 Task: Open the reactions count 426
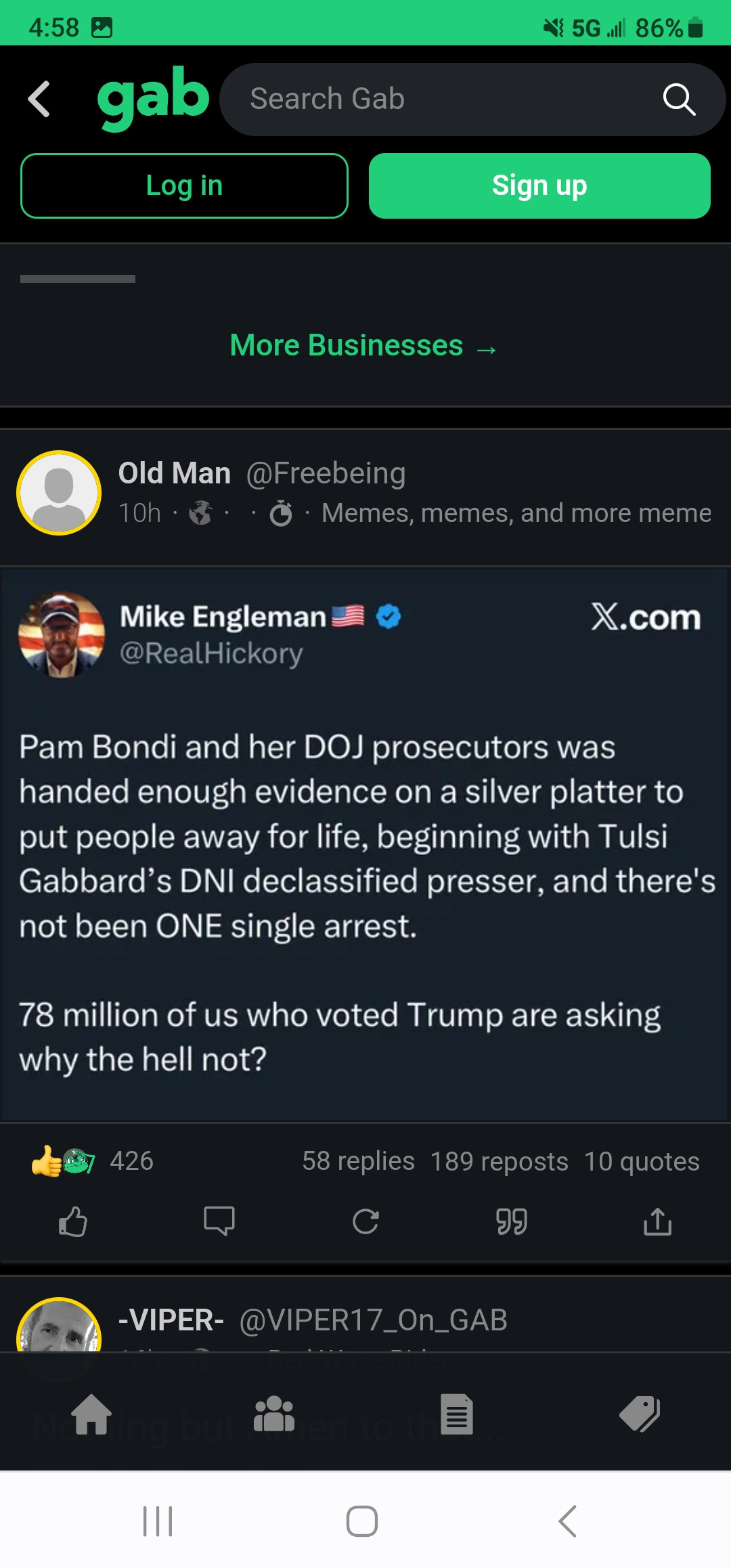click(131, 1161)
